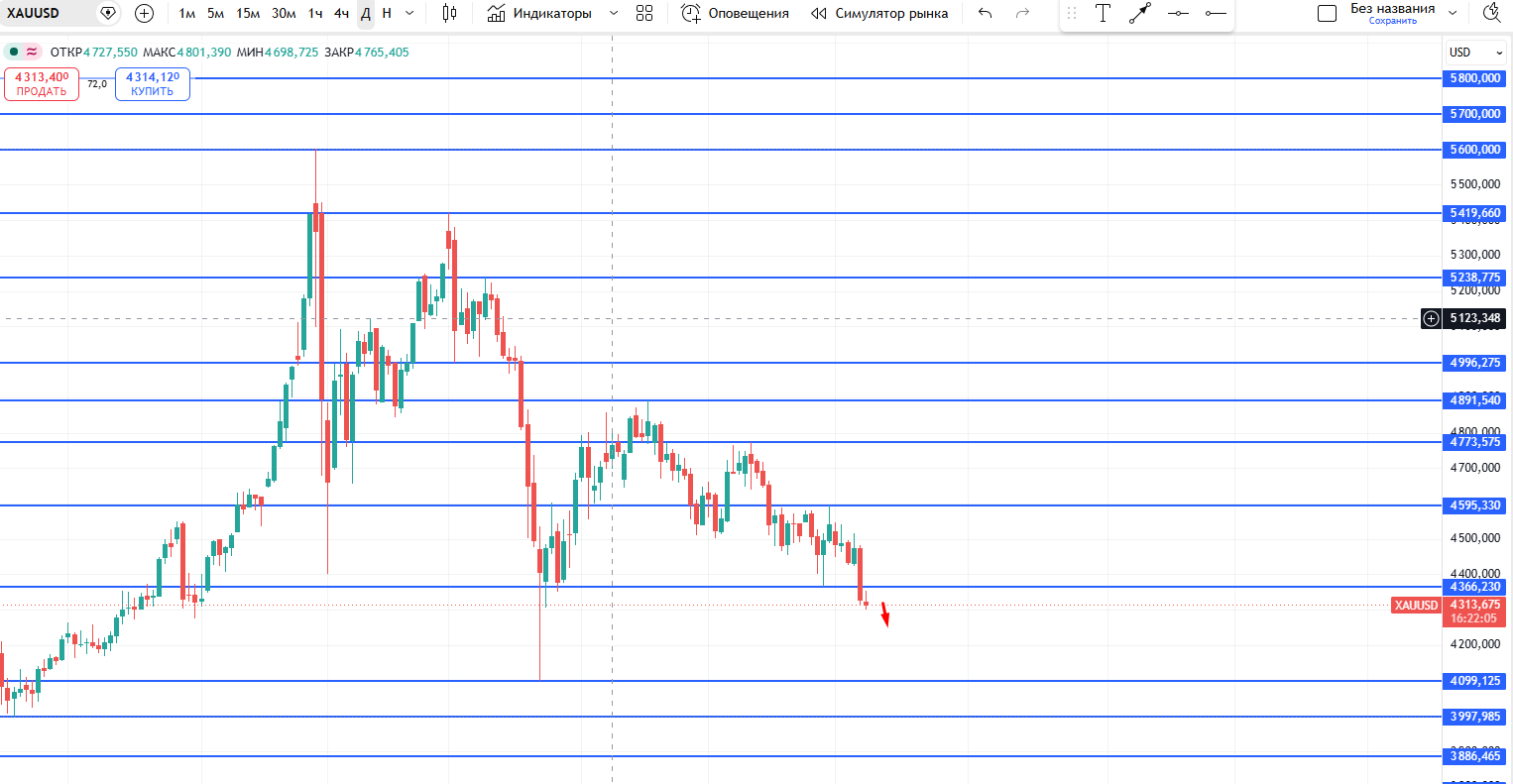Click the 5419,660 price line label
The image size is (1513, 784).
point(1474,213)
